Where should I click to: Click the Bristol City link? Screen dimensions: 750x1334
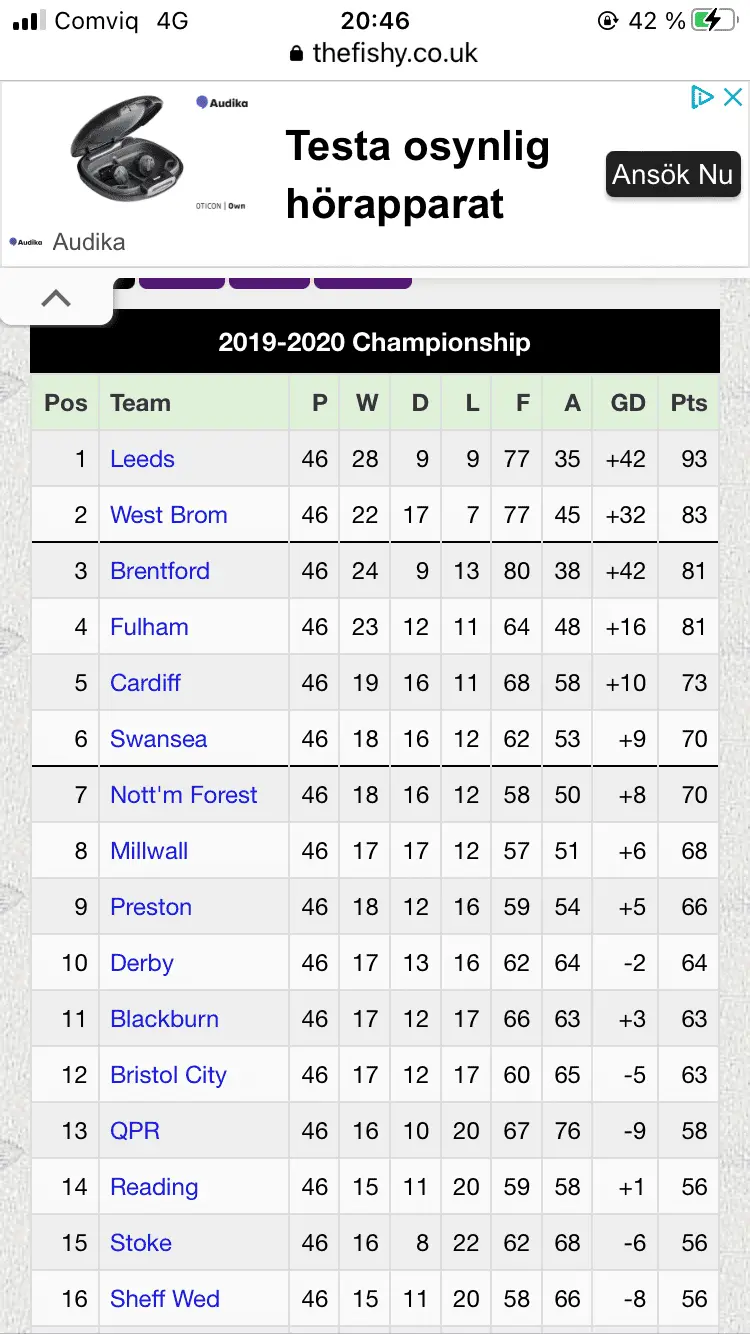coord(168,1075)
